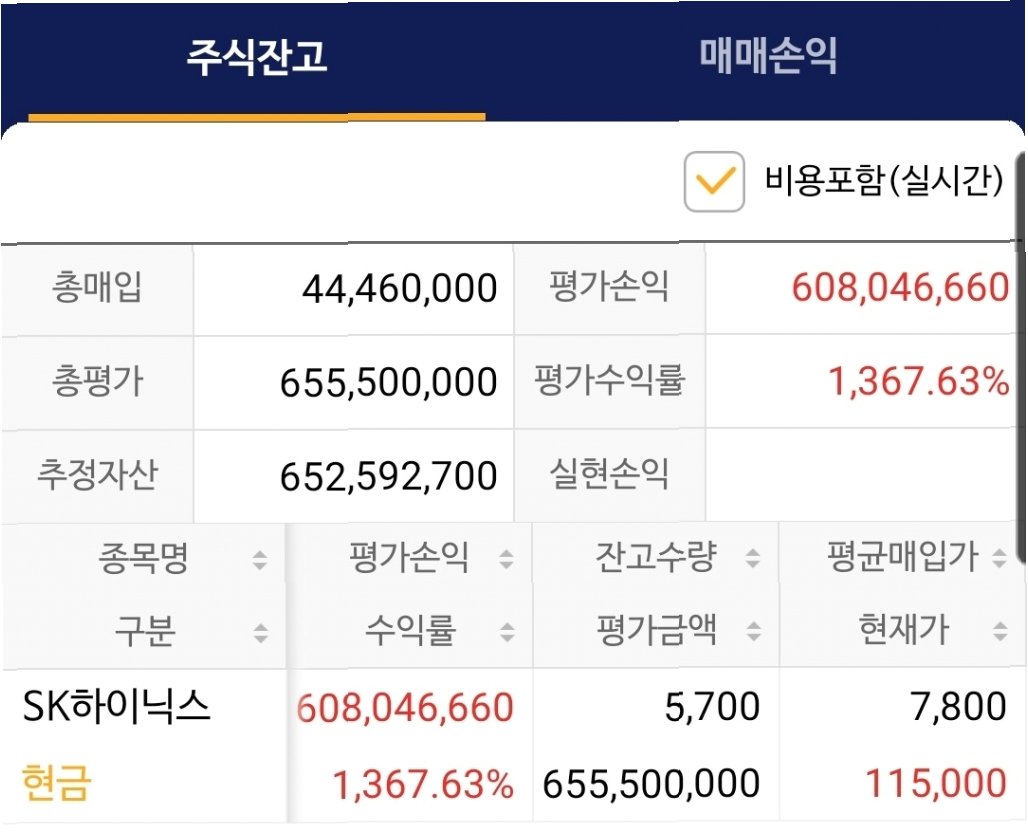The image size is (1028, 834).
Task: Click SK하이닉스 row 평가손익 608,046,660
Action: point(405,708)
